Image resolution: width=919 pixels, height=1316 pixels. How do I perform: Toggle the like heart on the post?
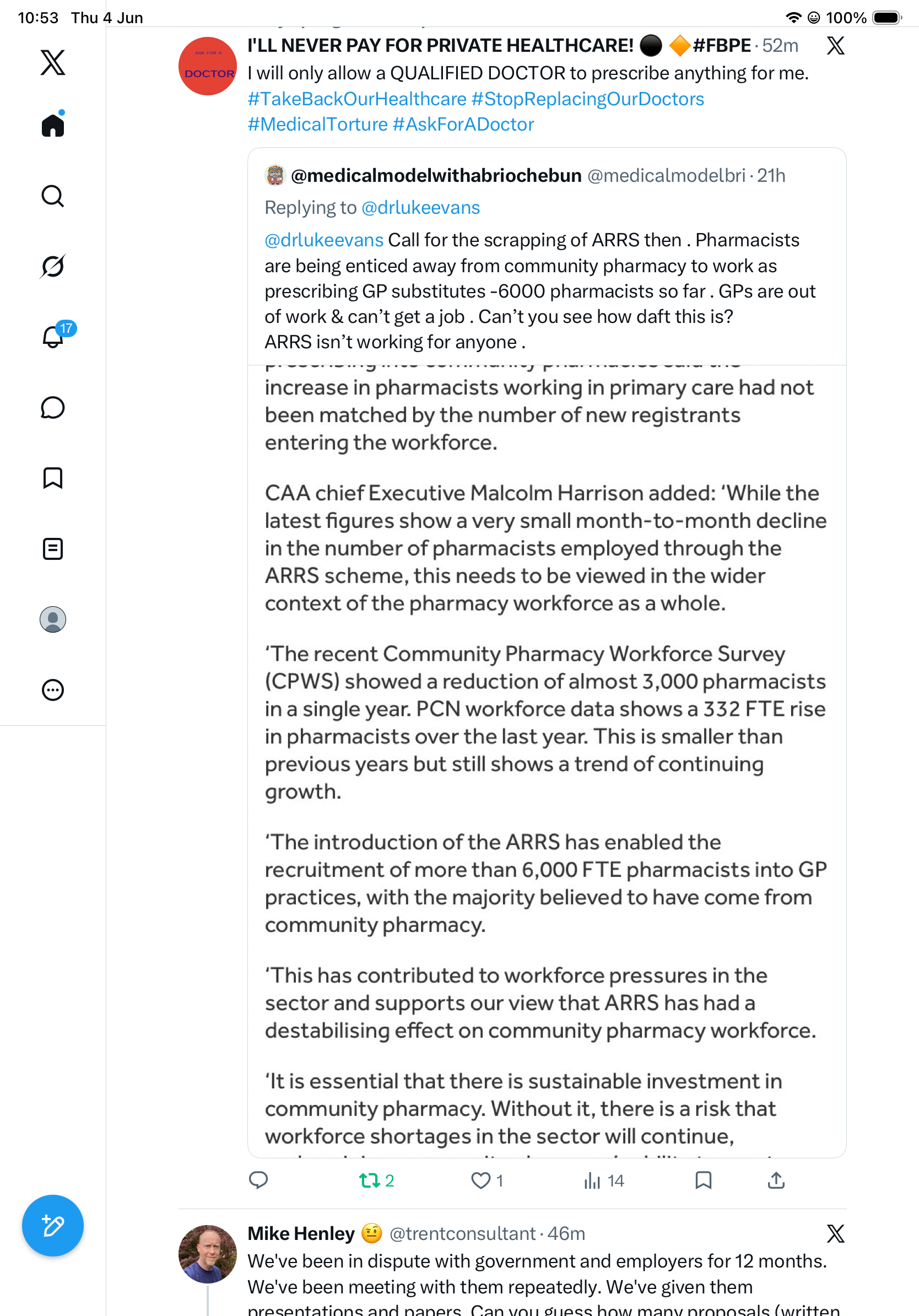coord(486,1180)
